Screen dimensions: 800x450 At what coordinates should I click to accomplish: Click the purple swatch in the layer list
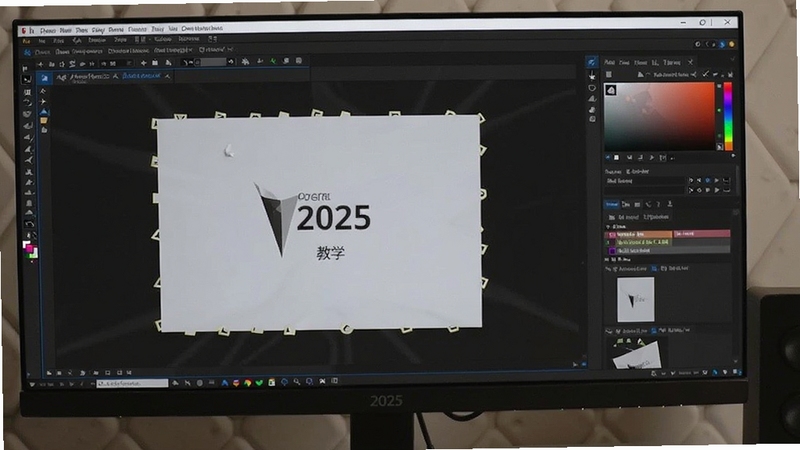coord(612,251)
